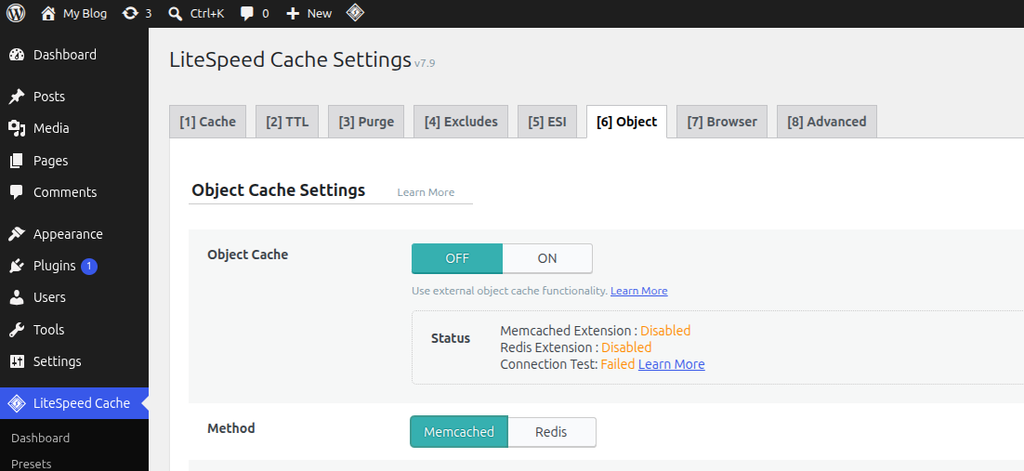Open the Users menu
This screenshot has width=1024, height=471.
[x=50, y=297]
